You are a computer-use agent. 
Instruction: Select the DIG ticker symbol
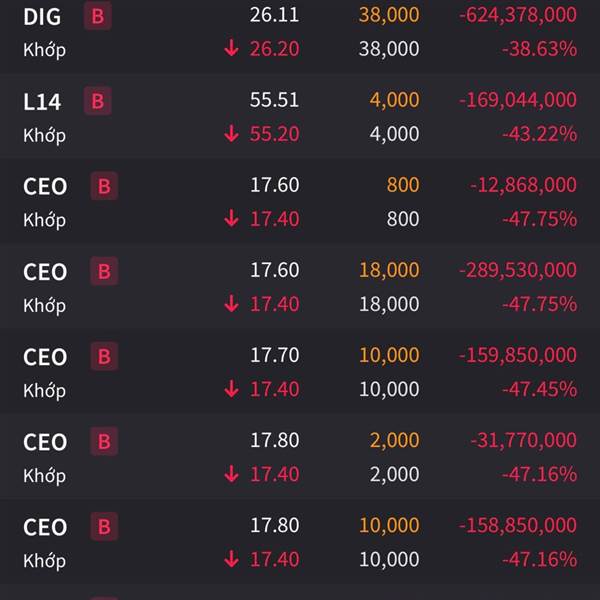(42, 17)
